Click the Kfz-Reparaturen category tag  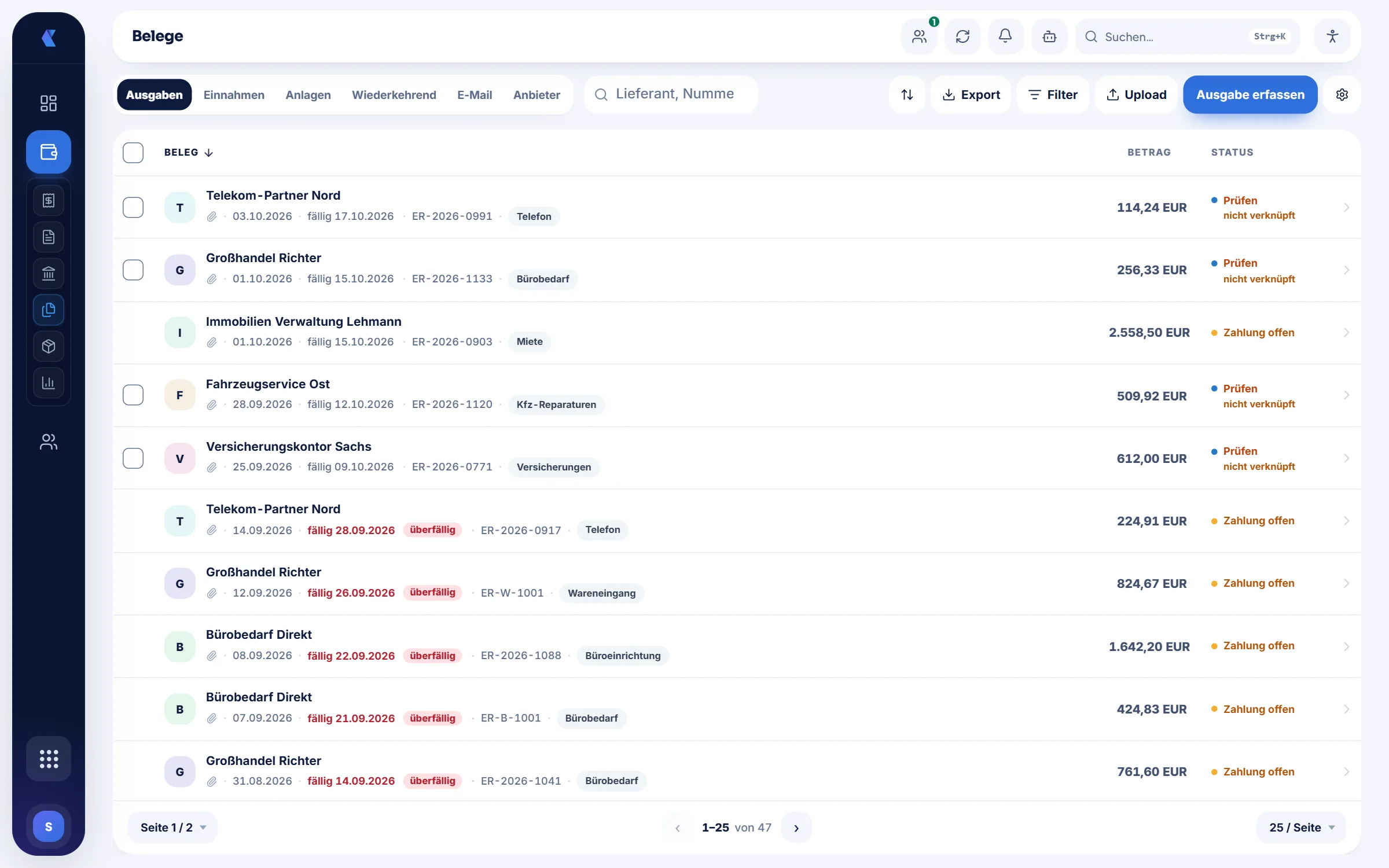[x=556, y=404]
